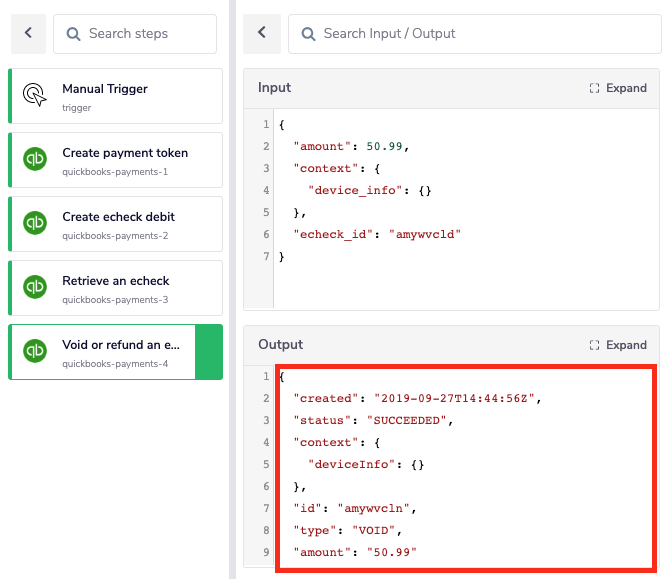Click QuickBooks icon on Retrieve an echeck
The width and height of the screenshot is (668, 579).
pyautogui.click(x=35, y=288)
